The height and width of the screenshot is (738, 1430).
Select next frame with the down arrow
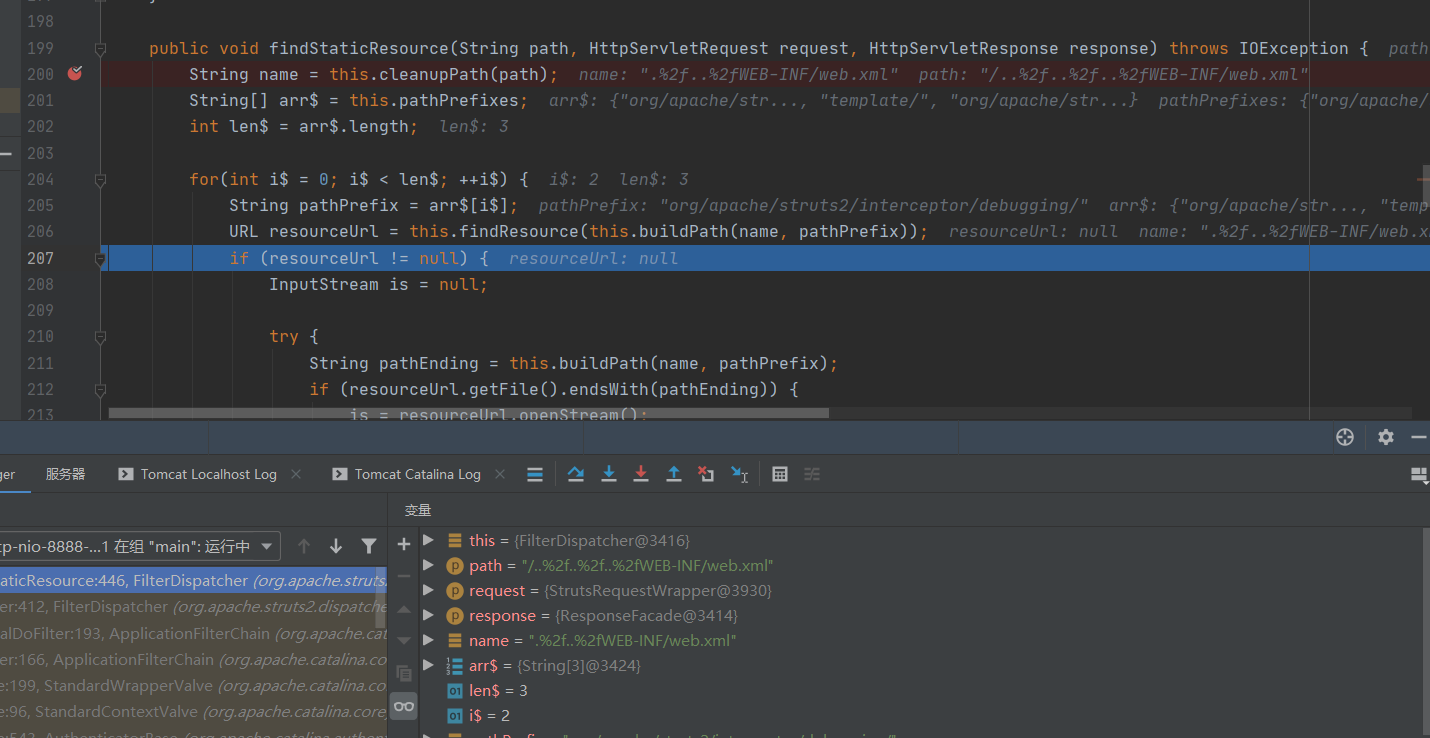[x=336, y=546]
